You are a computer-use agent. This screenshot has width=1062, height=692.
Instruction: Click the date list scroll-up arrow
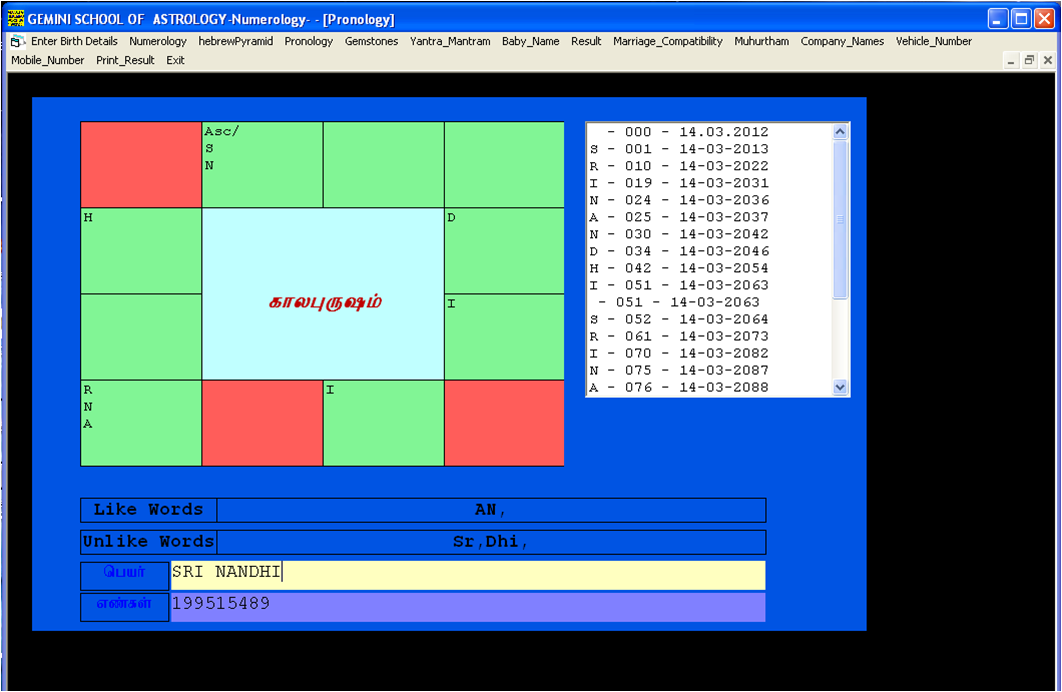click(x=840, y=132)
